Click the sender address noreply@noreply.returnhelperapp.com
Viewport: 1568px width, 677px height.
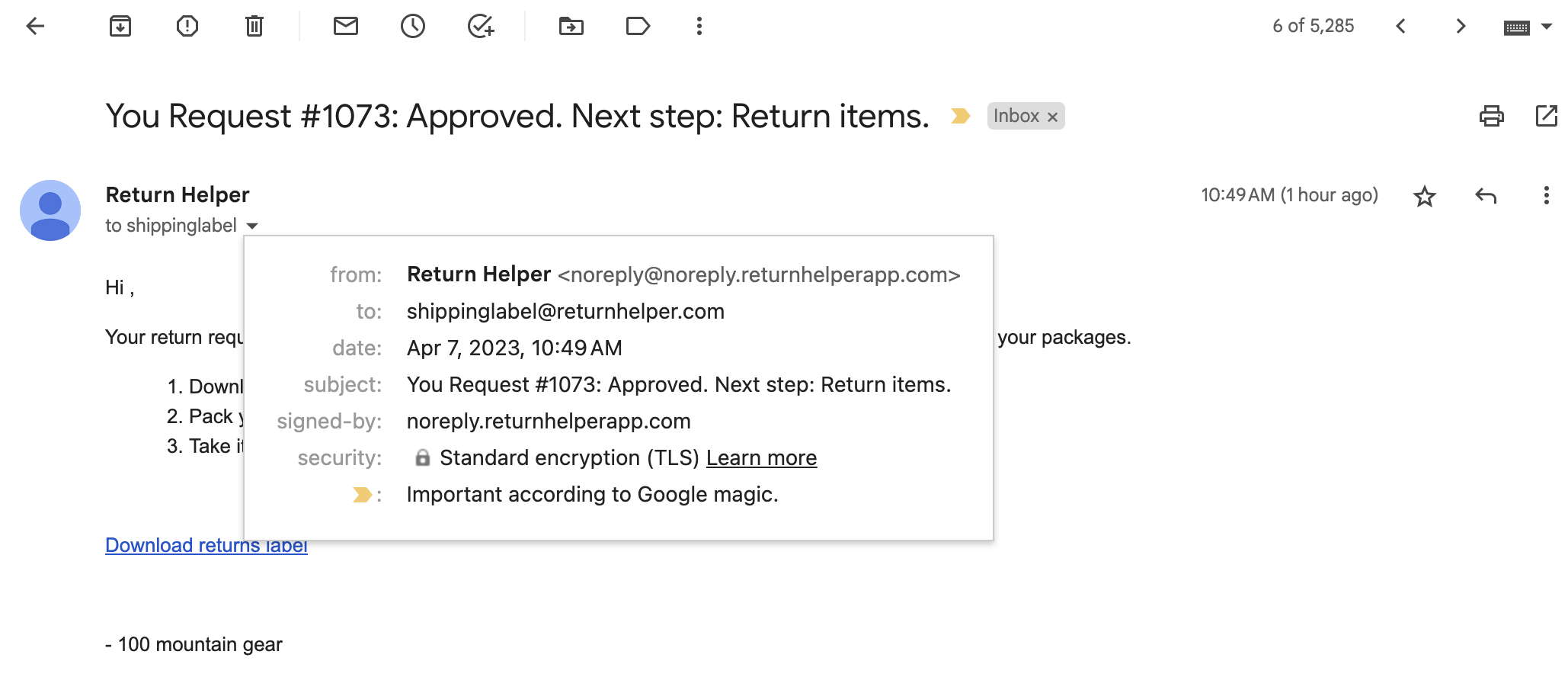759,274
